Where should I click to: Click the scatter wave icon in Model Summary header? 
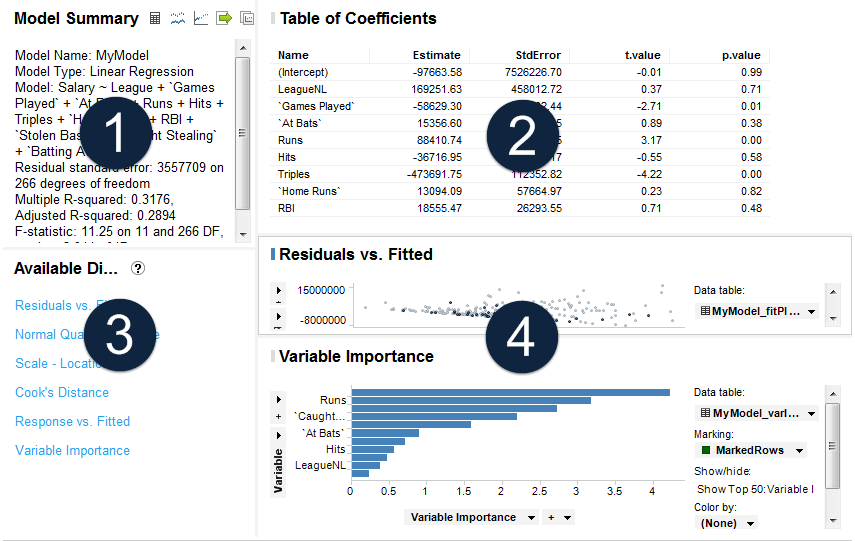(x=178, y=18)
